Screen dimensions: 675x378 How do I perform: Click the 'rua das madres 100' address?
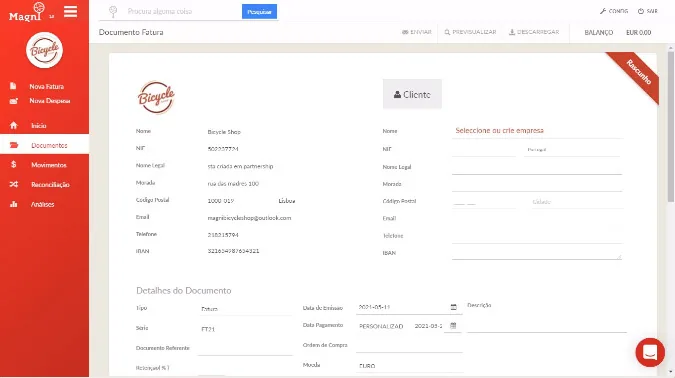[x=233, y=183]
